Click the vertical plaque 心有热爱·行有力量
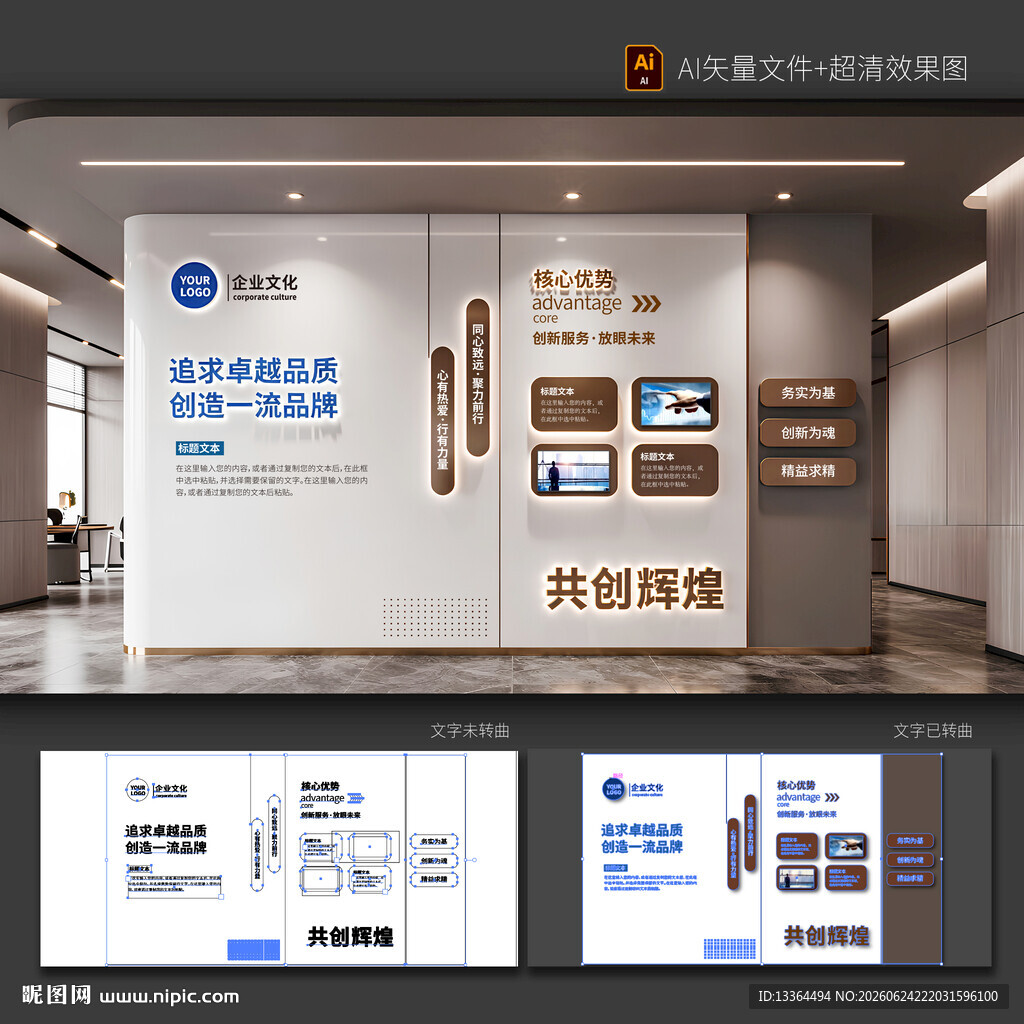1024x1024 pixels. pos(442,420)
